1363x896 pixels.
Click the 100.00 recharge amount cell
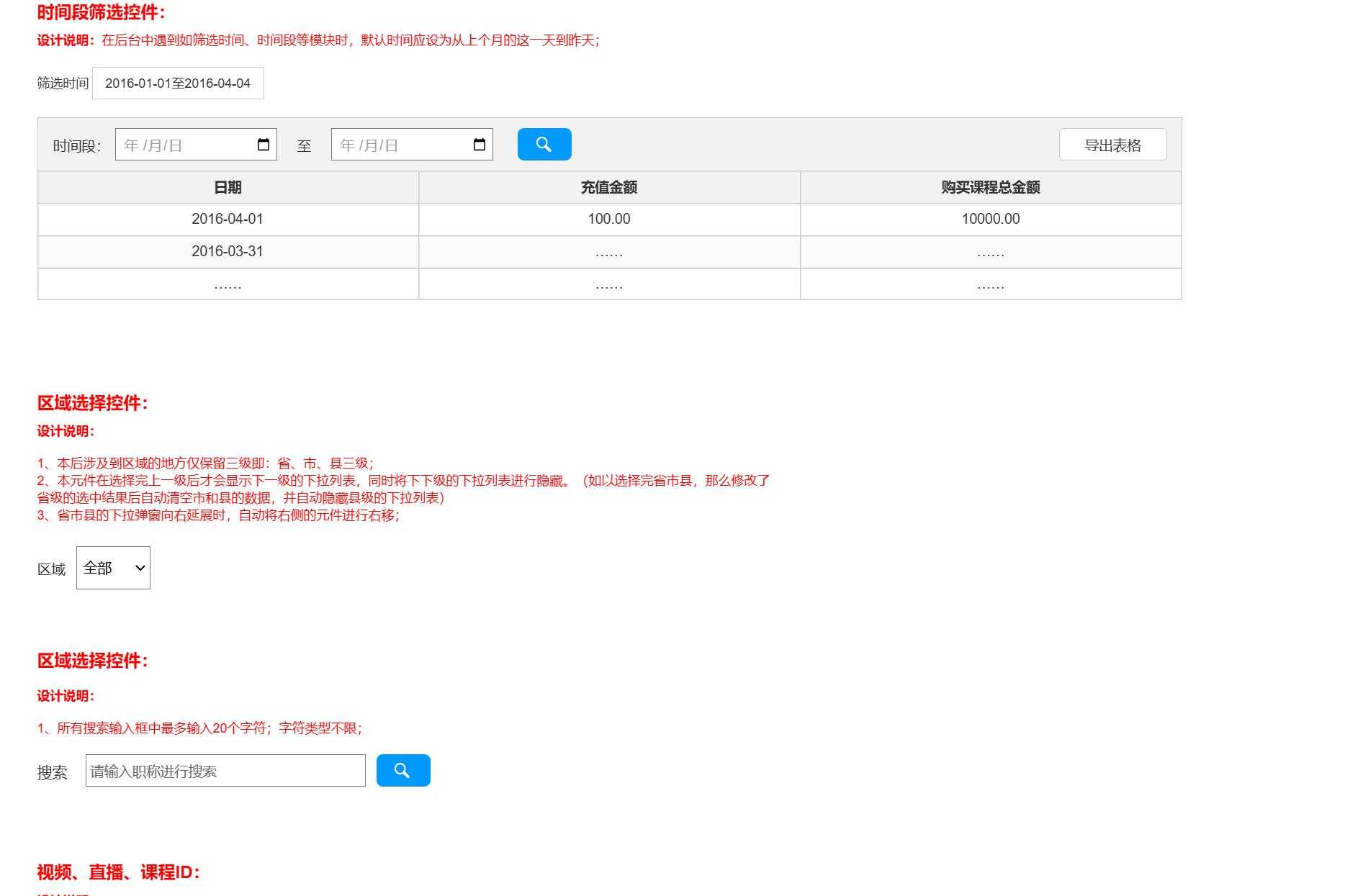[x=609, y=220]
